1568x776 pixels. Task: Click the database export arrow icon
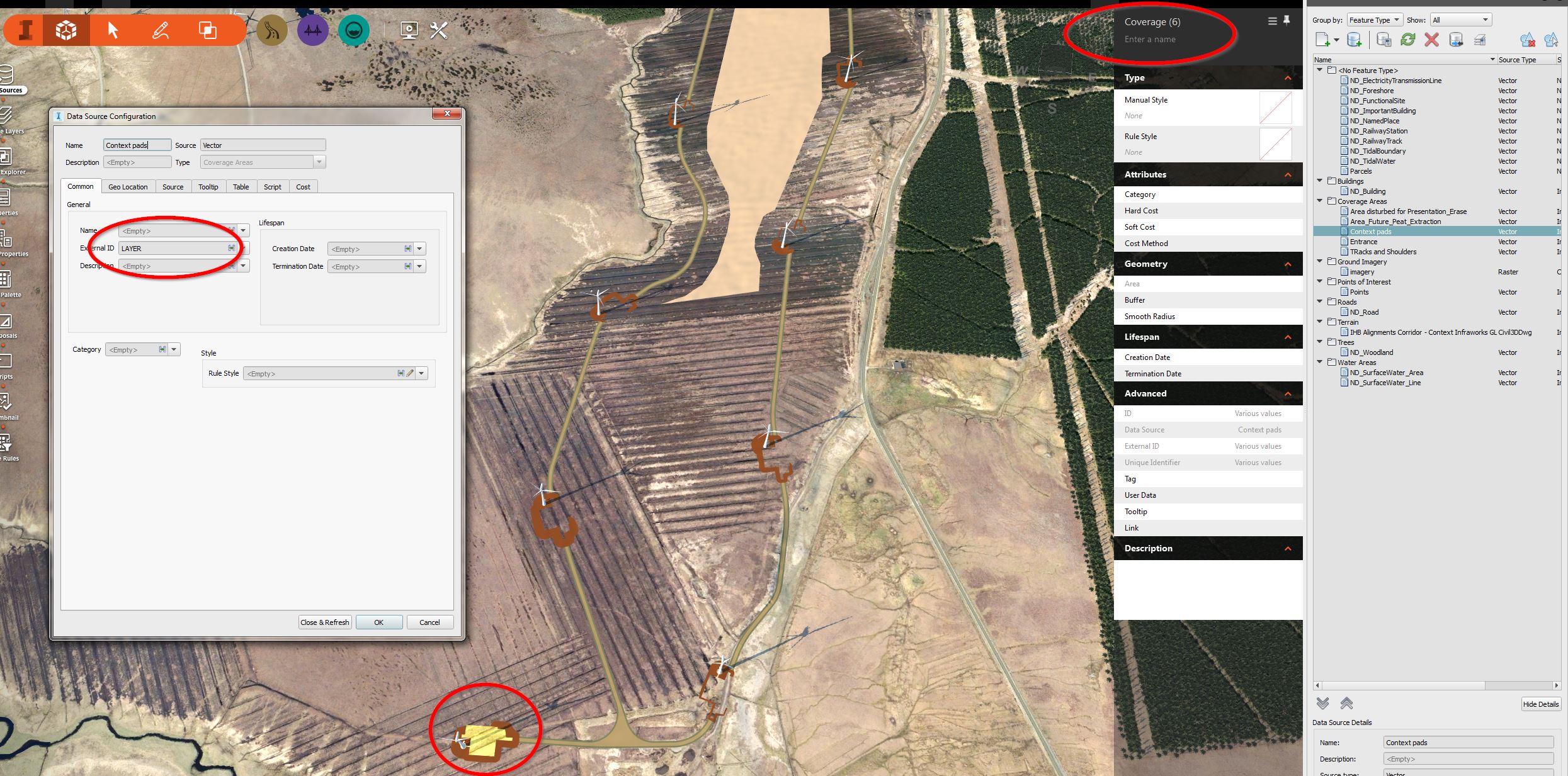1456,40
